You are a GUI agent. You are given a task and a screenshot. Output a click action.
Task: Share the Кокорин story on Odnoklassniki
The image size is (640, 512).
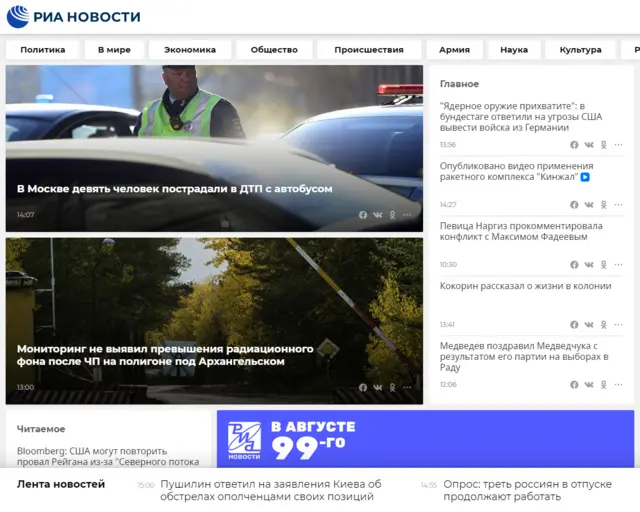[604, 325]
